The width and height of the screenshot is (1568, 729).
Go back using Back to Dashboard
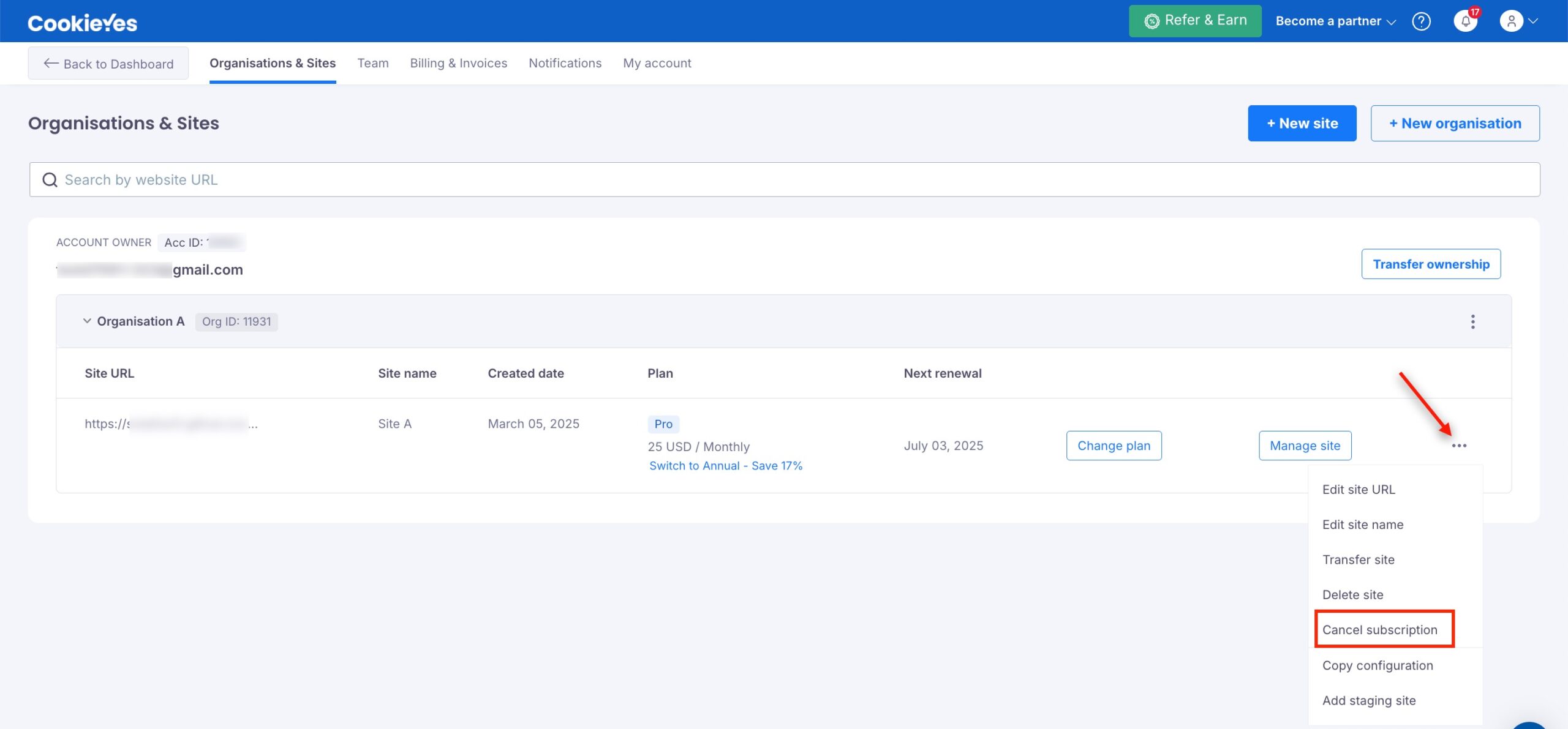108,64
